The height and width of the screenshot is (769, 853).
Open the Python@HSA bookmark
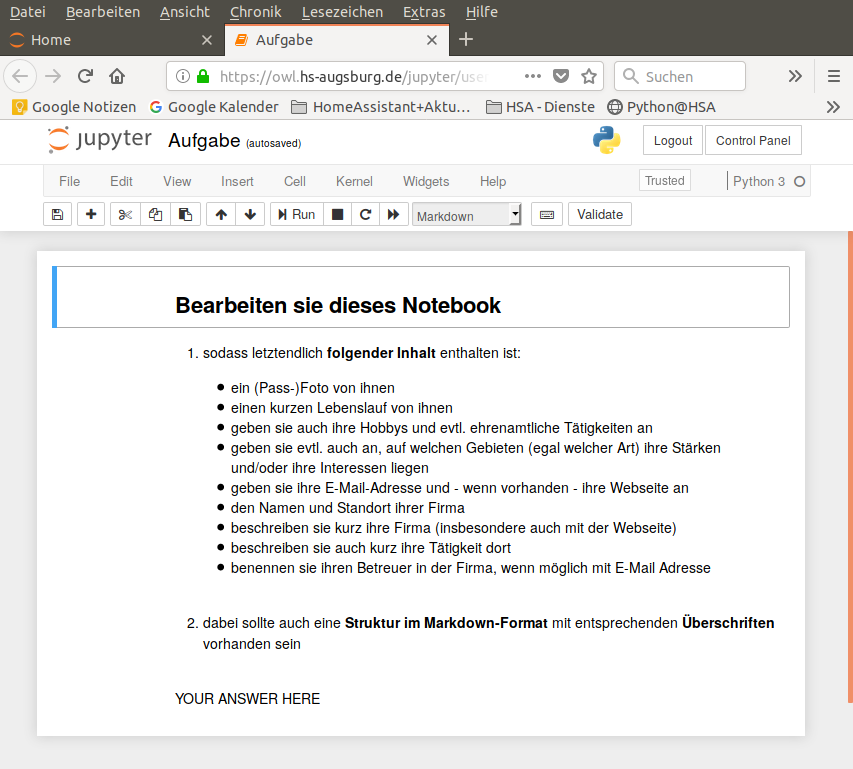662,107
